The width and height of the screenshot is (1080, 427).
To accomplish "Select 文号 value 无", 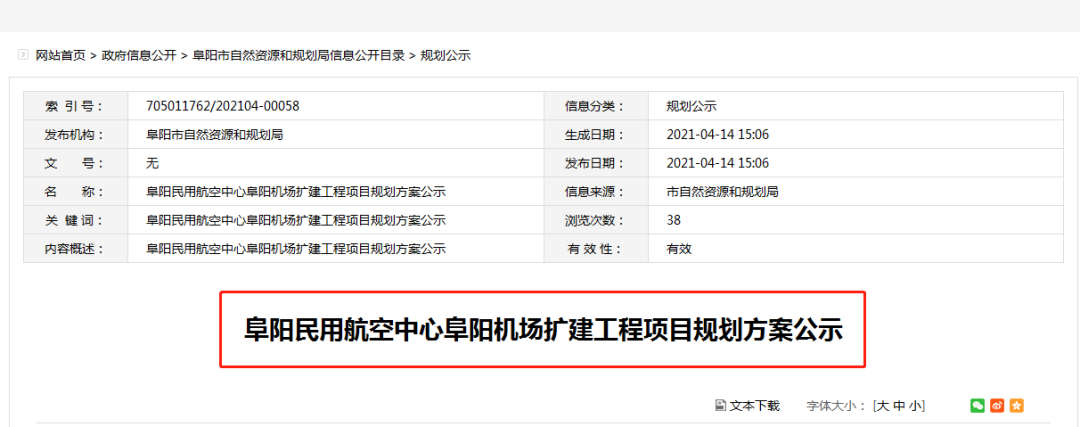I will [152, 163].
